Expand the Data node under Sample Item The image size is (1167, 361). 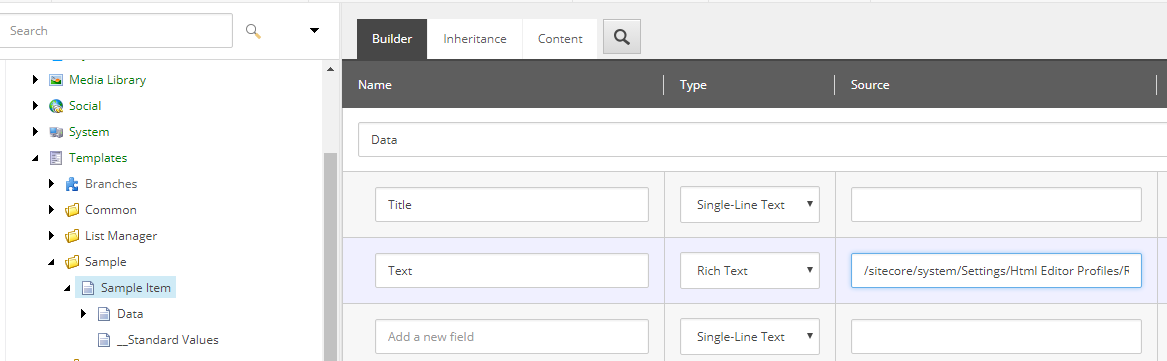[83, 314]
